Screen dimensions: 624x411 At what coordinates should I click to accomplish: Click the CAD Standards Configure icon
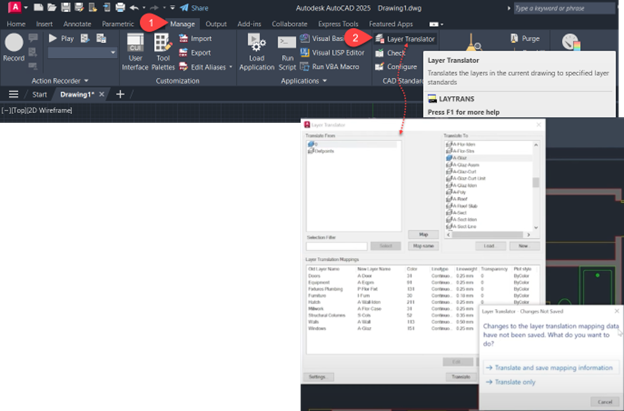pos(380,67)
